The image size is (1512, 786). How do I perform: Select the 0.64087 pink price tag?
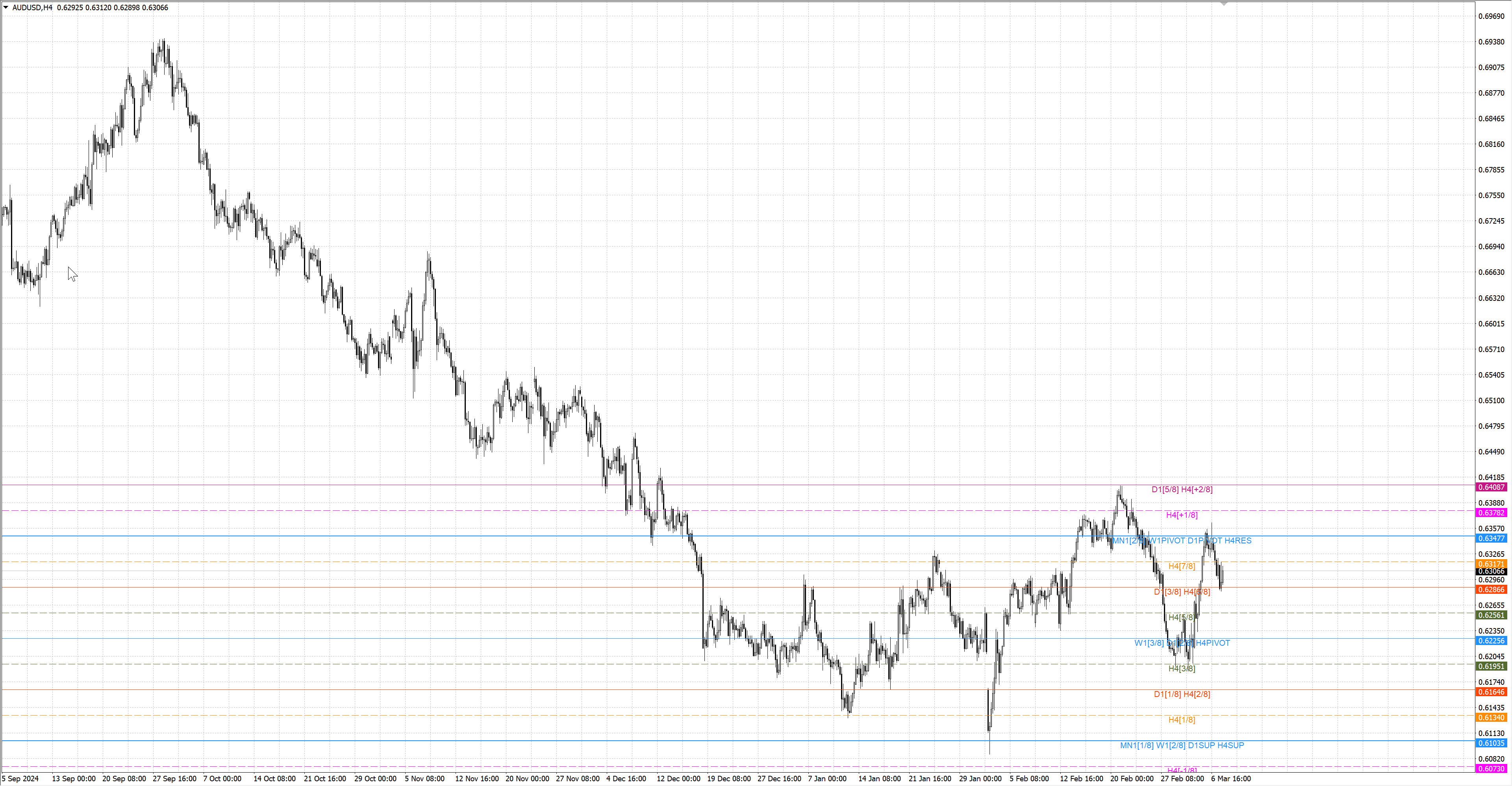click(x=1491, y=487)
